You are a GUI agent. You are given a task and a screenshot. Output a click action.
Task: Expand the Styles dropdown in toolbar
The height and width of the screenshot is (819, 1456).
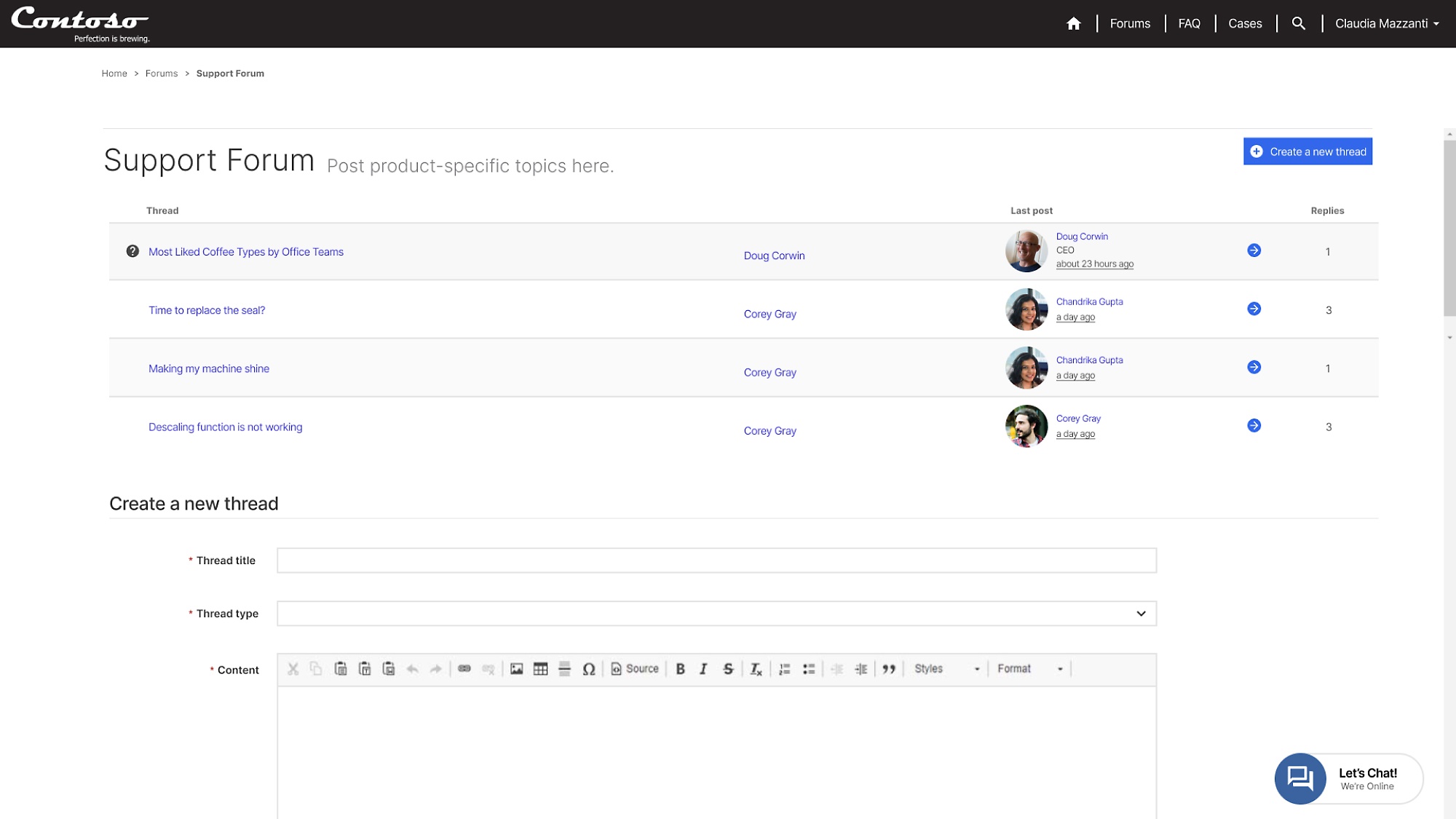coord(945,668)
